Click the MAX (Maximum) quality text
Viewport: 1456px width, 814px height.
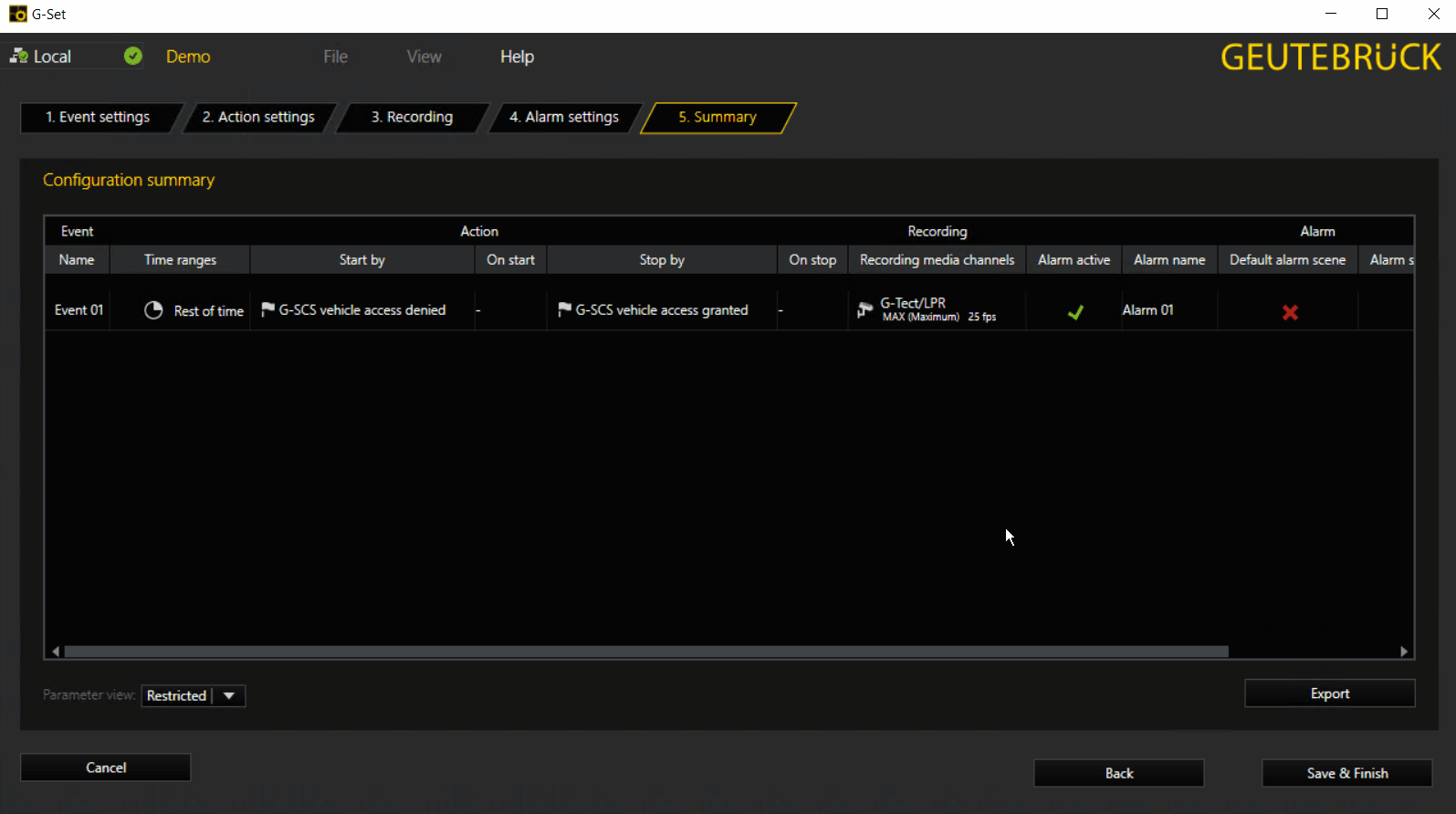tap(920, 318)
